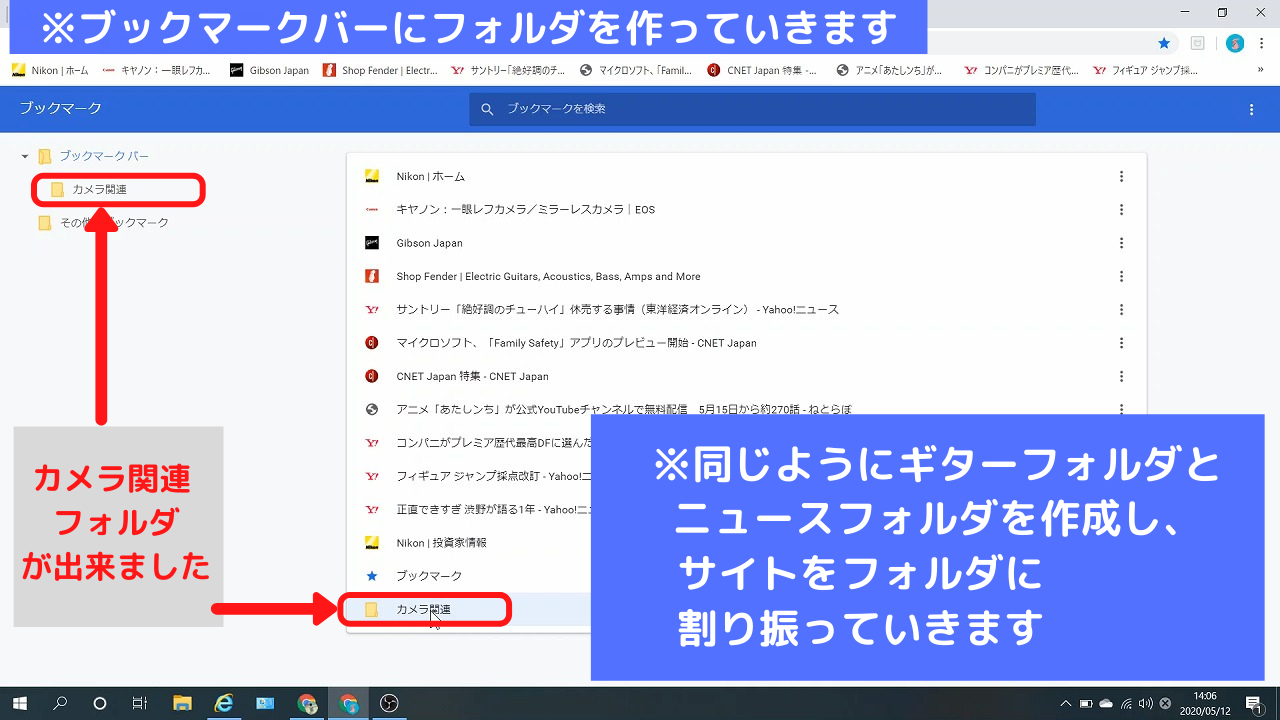Open the more menu for キヤノン row
1280x720 pixels.
pyautogui.click(x=1121, y=210)
